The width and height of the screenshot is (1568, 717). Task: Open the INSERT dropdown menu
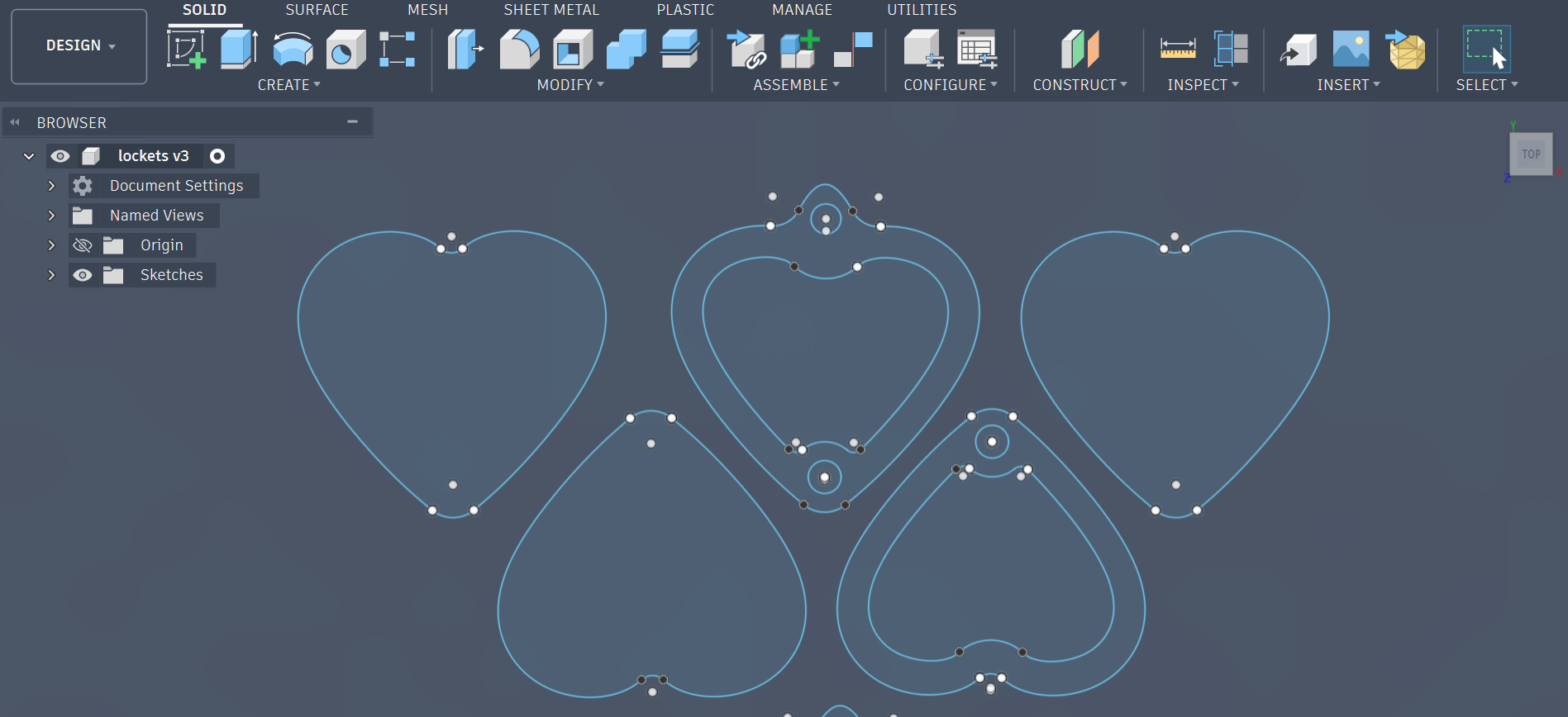click(x=1349, y=85)
